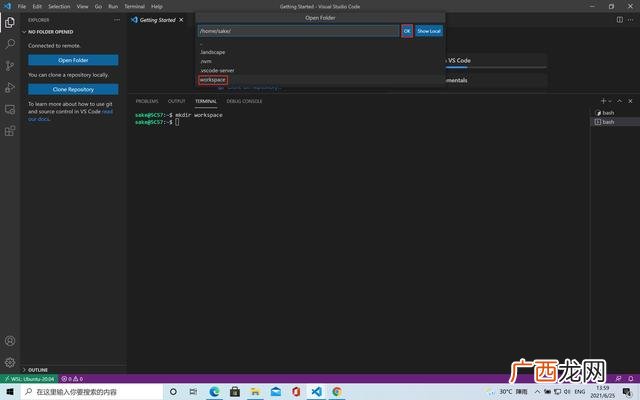This screenshot has height=400, width=640.
Task: Expand the system tray hidden icons chevron
Action: [x=537, y=392]
